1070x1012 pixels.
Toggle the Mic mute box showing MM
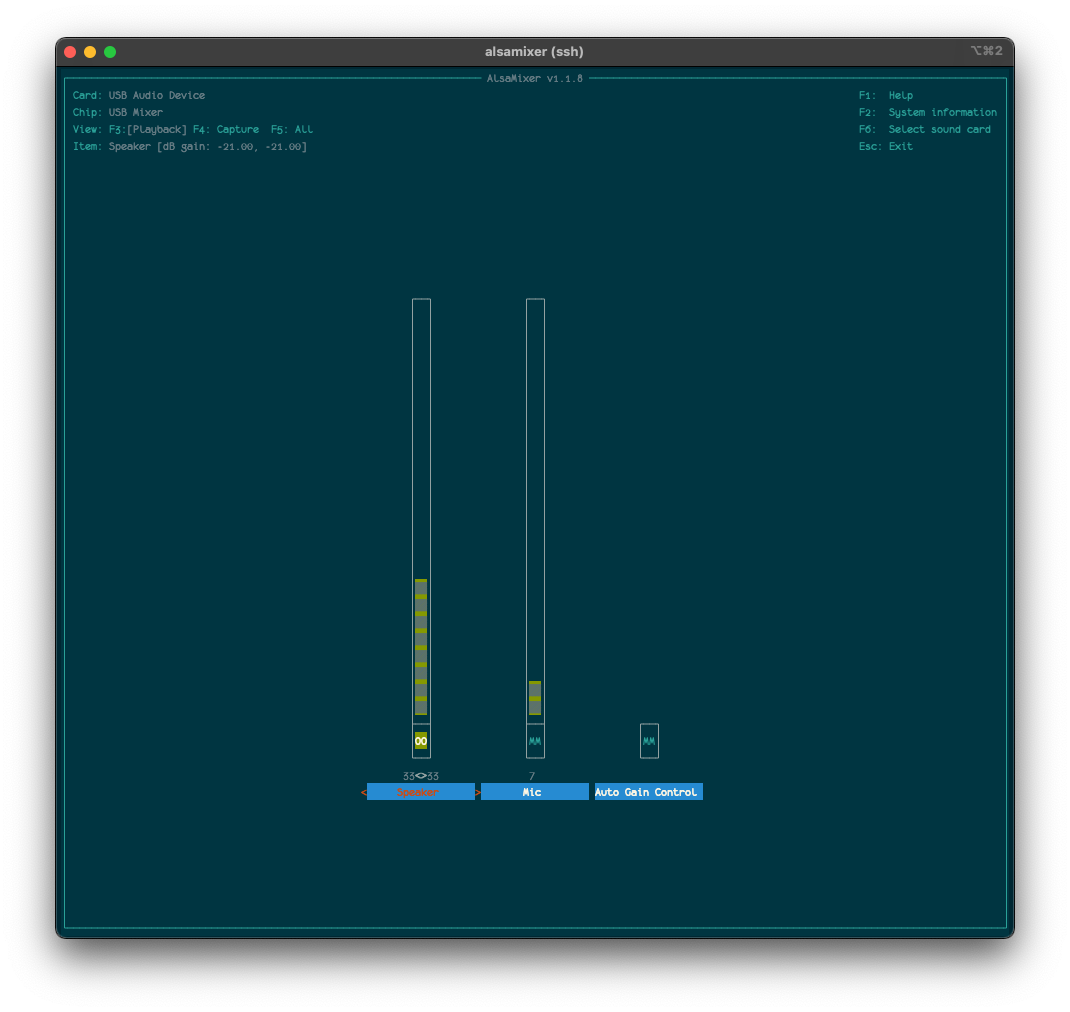pos(535,741)
